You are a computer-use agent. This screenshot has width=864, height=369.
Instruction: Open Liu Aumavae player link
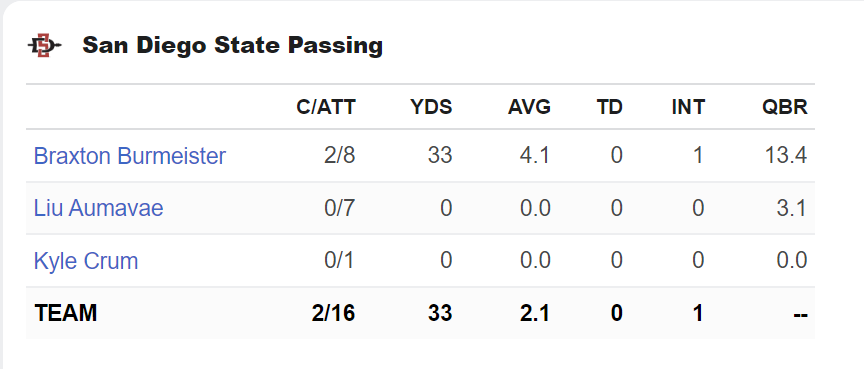click(x=99, y=208)
